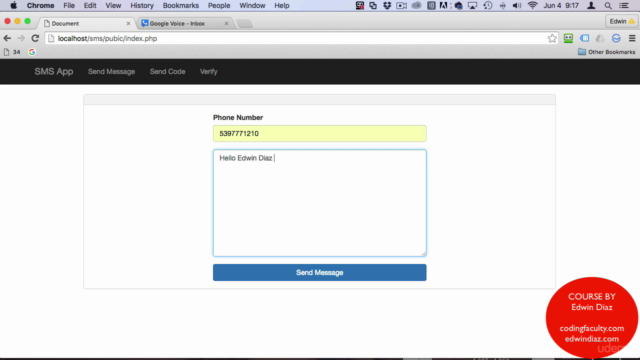This screenshot has height=360, width=640.
Task: Click the red-badged monitor menu bar icon
Action: click(x=360, y=5)
